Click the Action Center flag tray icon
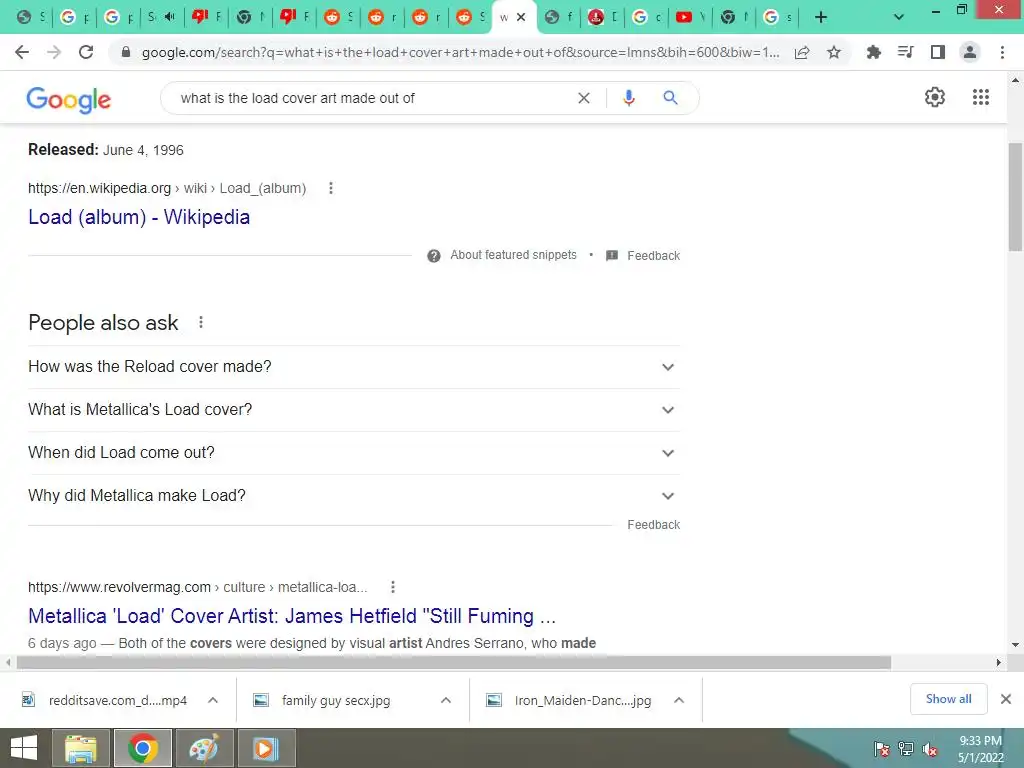The height and width of the screenshot is (768, 1024). 881,749
